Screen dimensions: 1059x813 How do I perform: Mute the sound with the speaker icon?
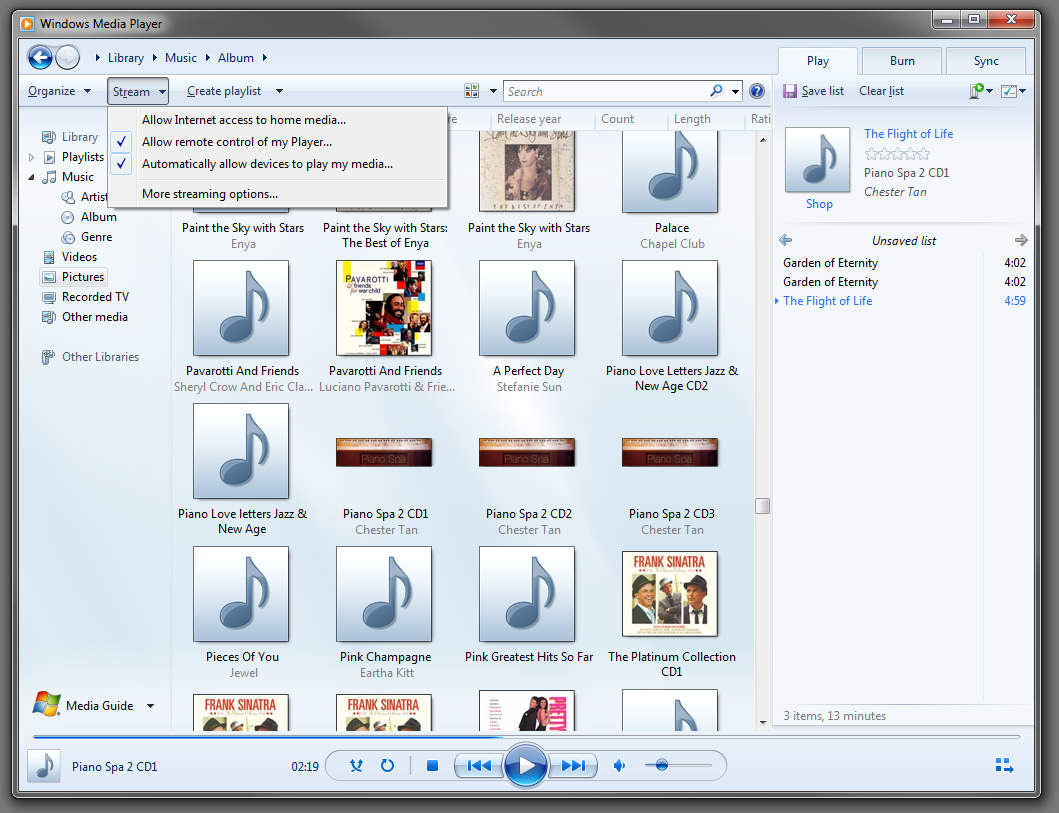click(619, 765)
